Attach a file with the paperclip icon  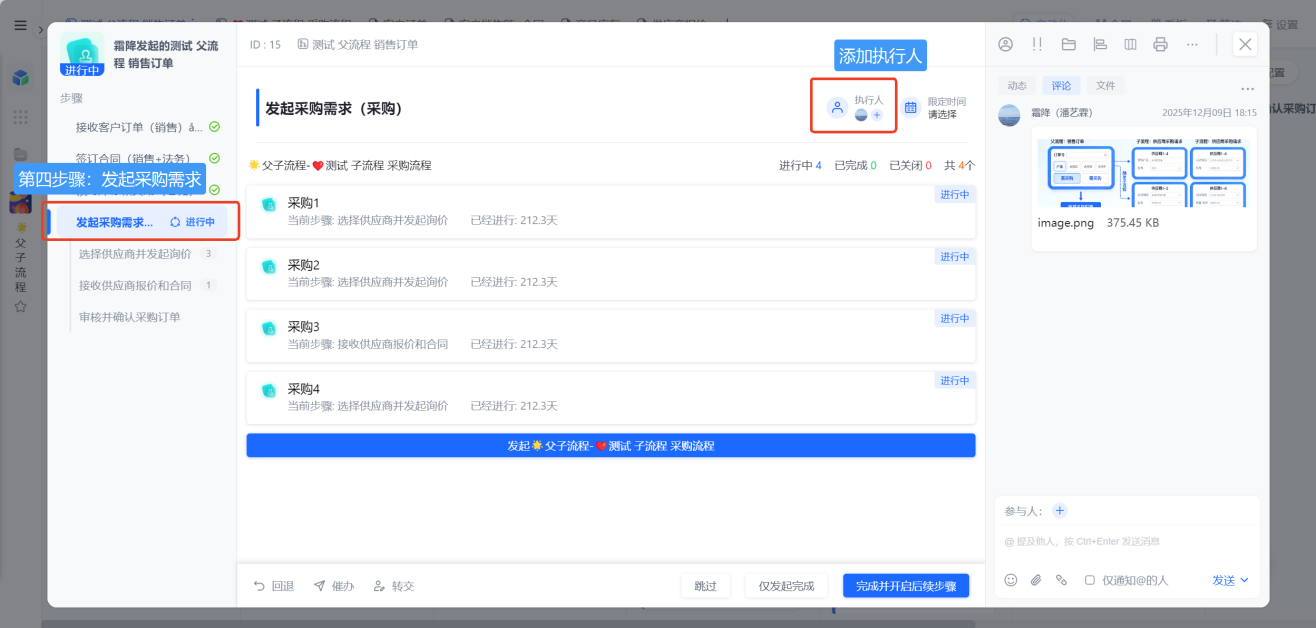coord(1036,580)
